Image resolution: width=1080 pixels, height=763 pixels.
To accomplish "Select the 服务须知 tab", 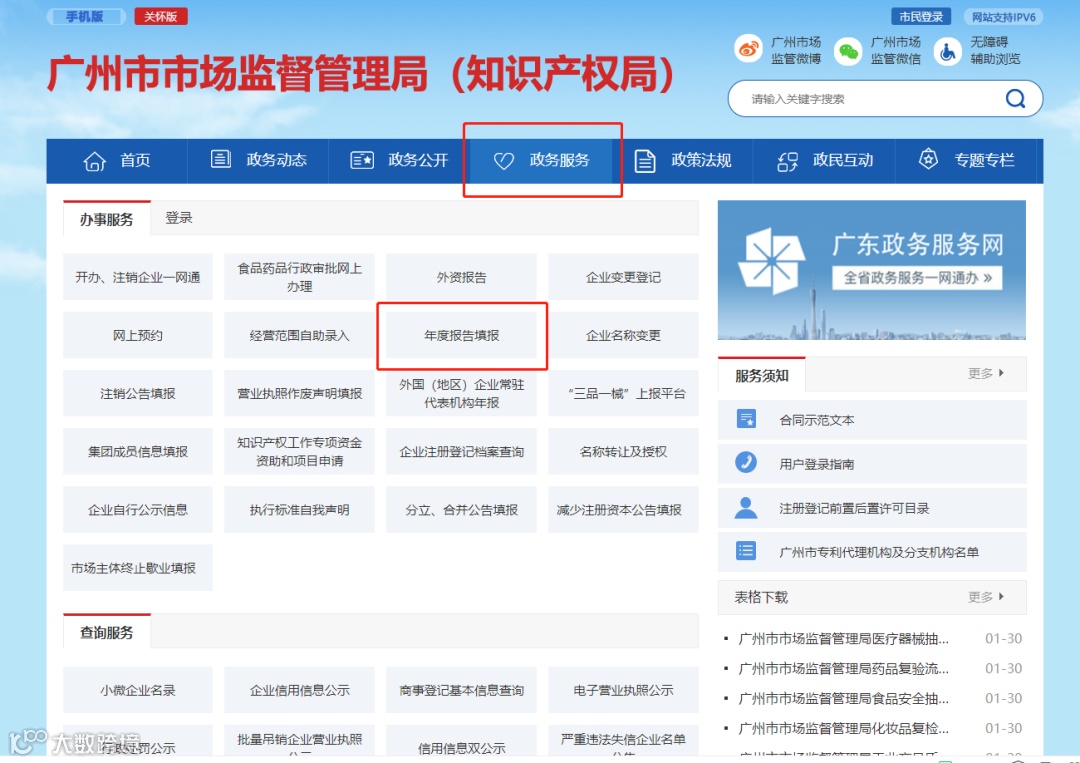I will [x=761, y=375].
